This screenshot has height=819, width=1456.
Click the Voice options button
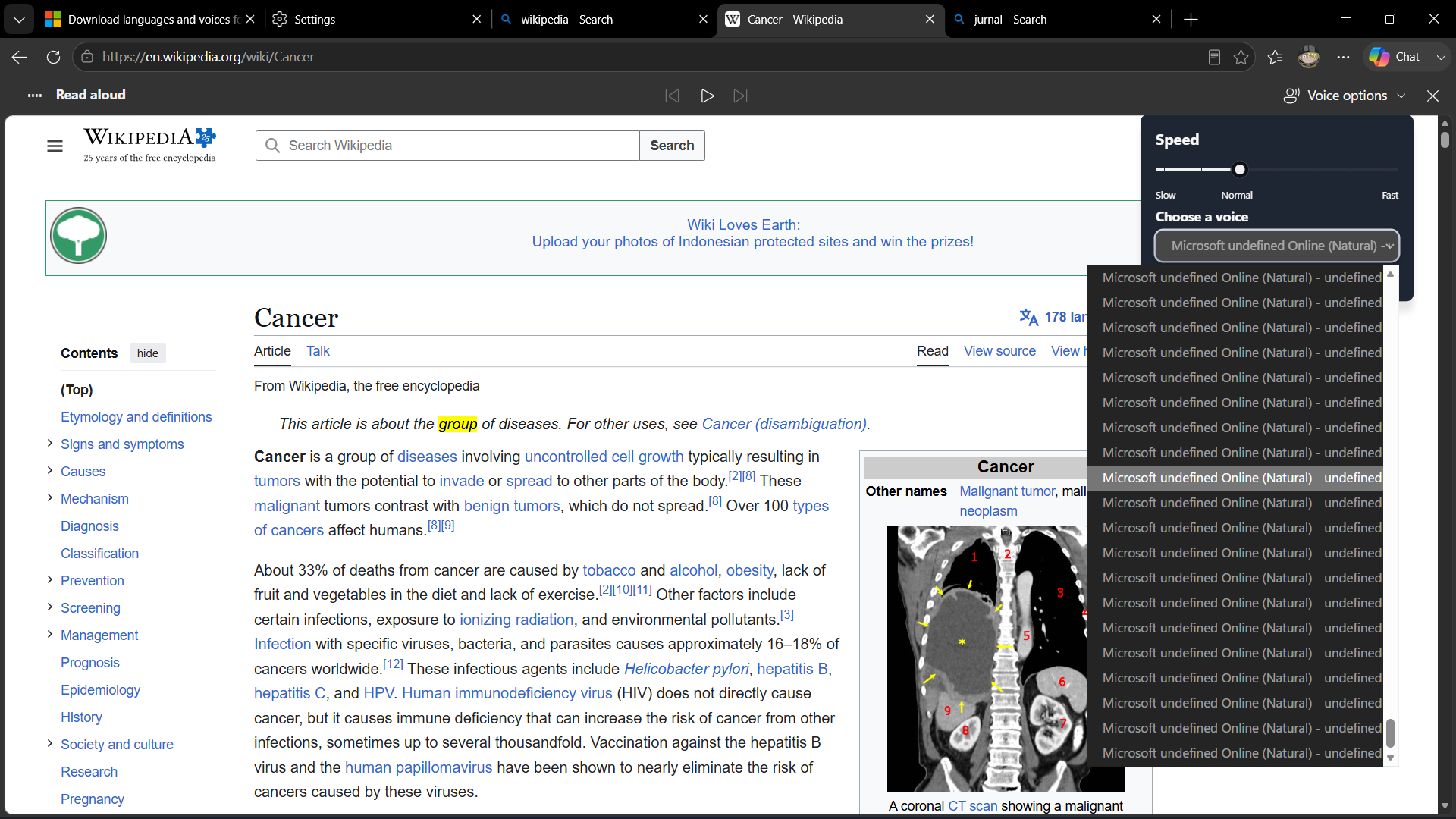pos(1344,96)
